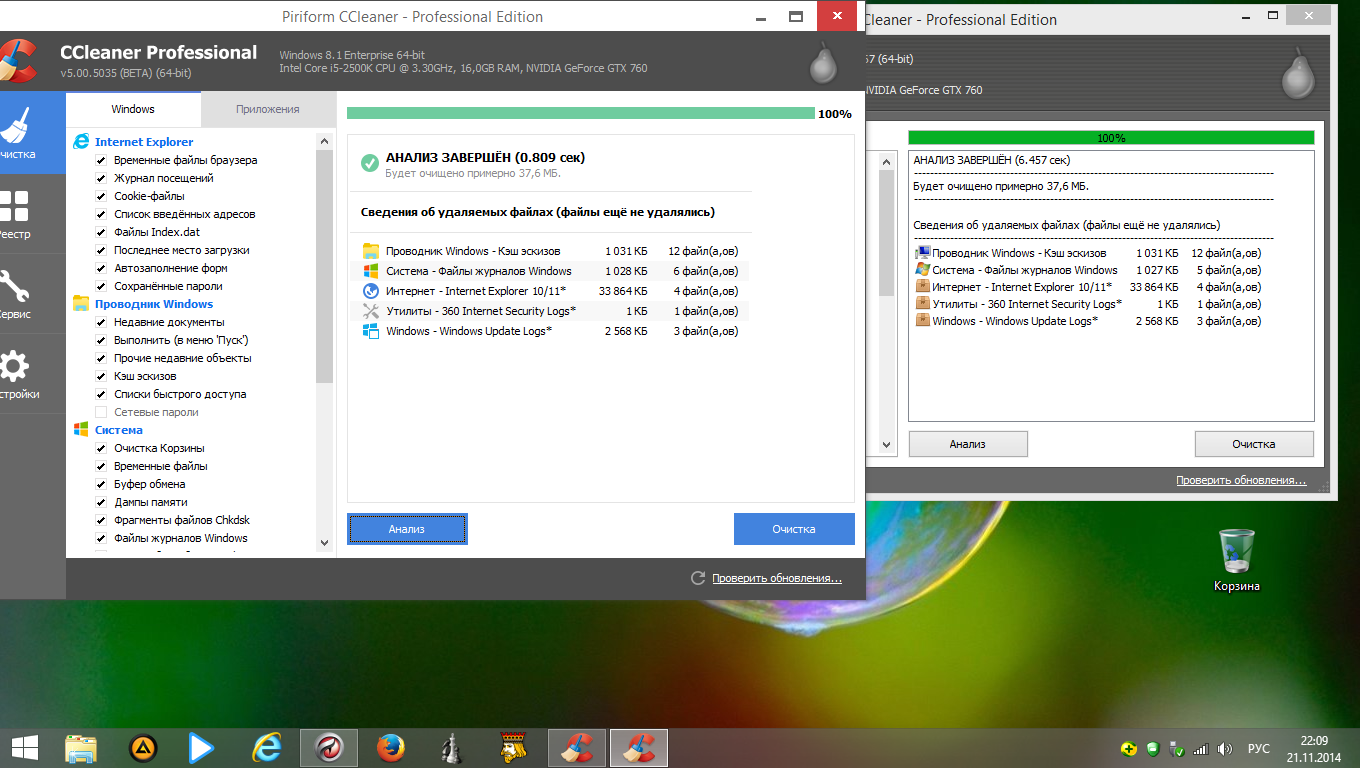Uncheck Недавние документы
The image size is (1360, 768).
101,322
